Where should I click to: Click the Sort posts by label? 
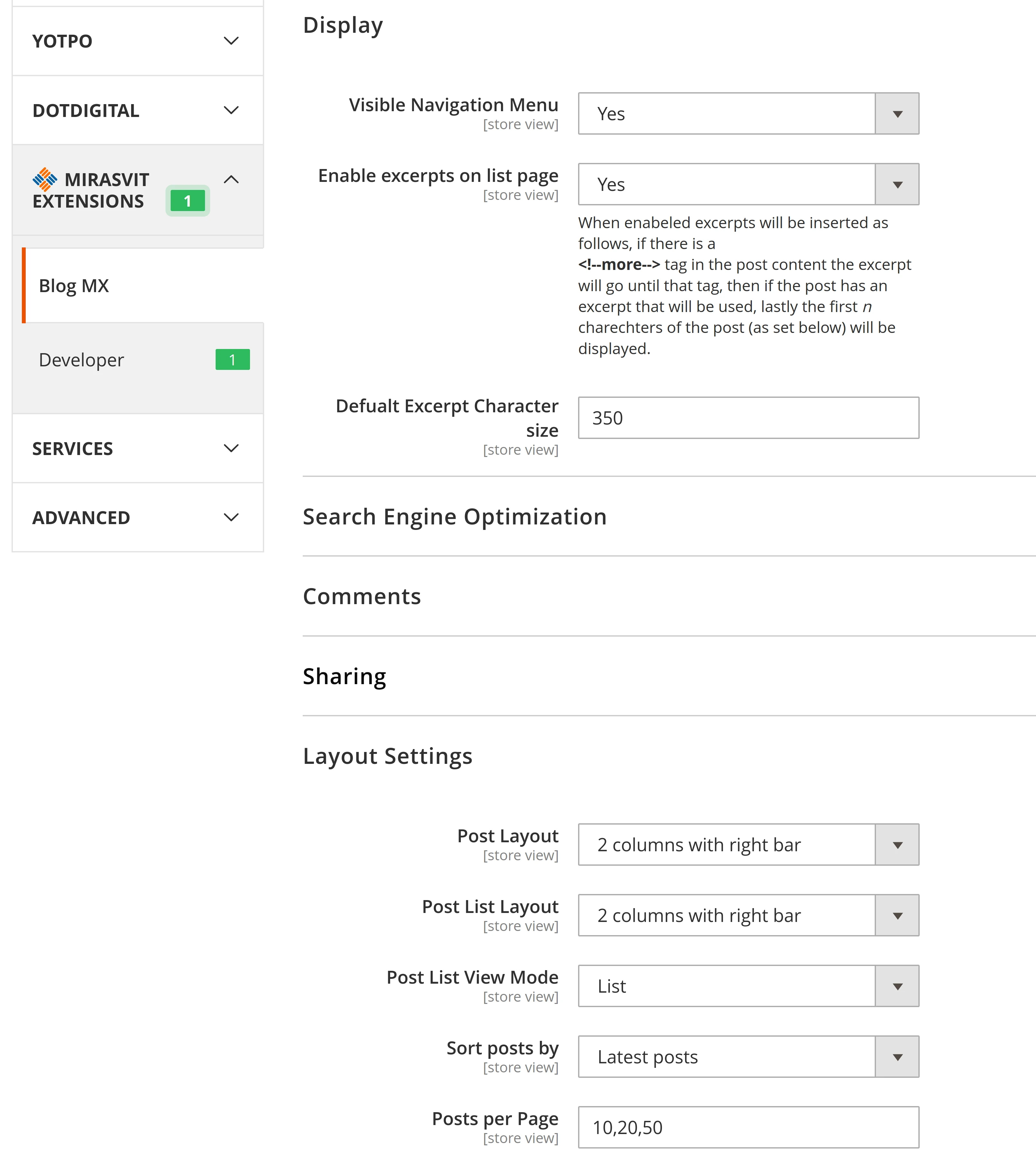pos(503,1048)
